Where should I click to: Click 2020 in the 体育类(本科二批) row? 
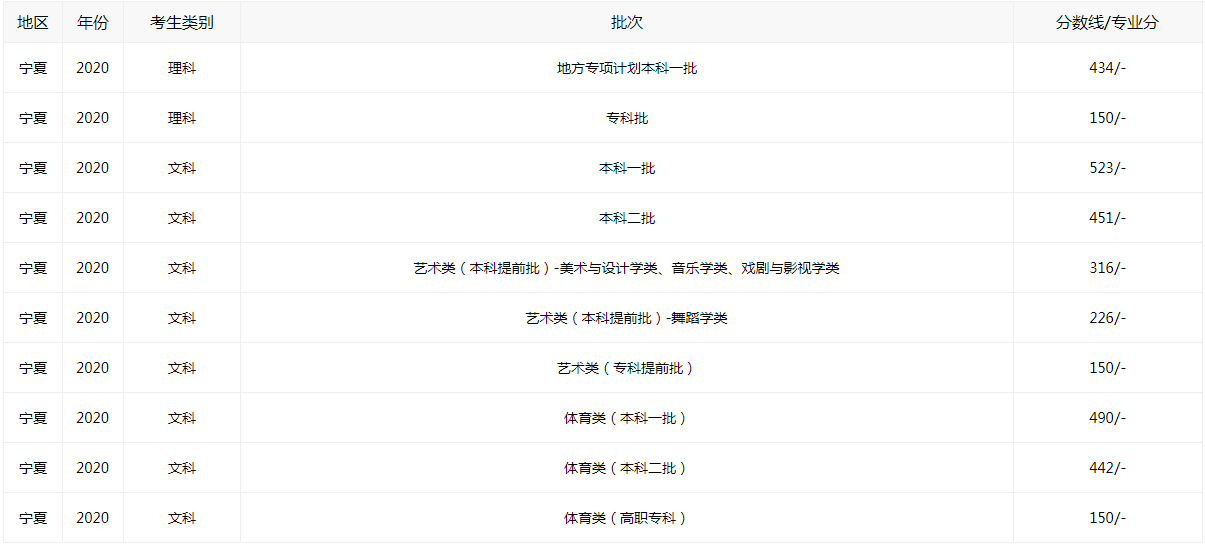coord(92,468)
